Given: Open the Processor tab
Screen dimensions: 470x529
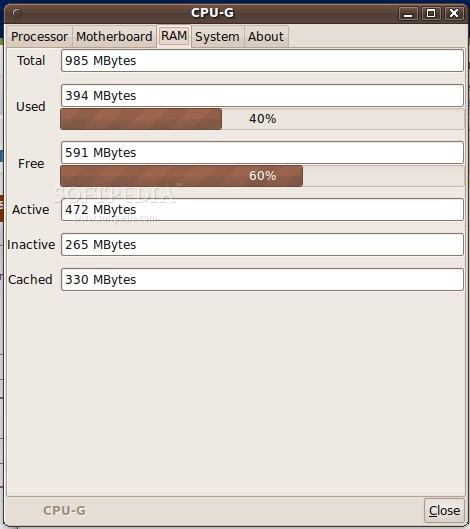Looking at the screenshot, I should click(39, 36).
